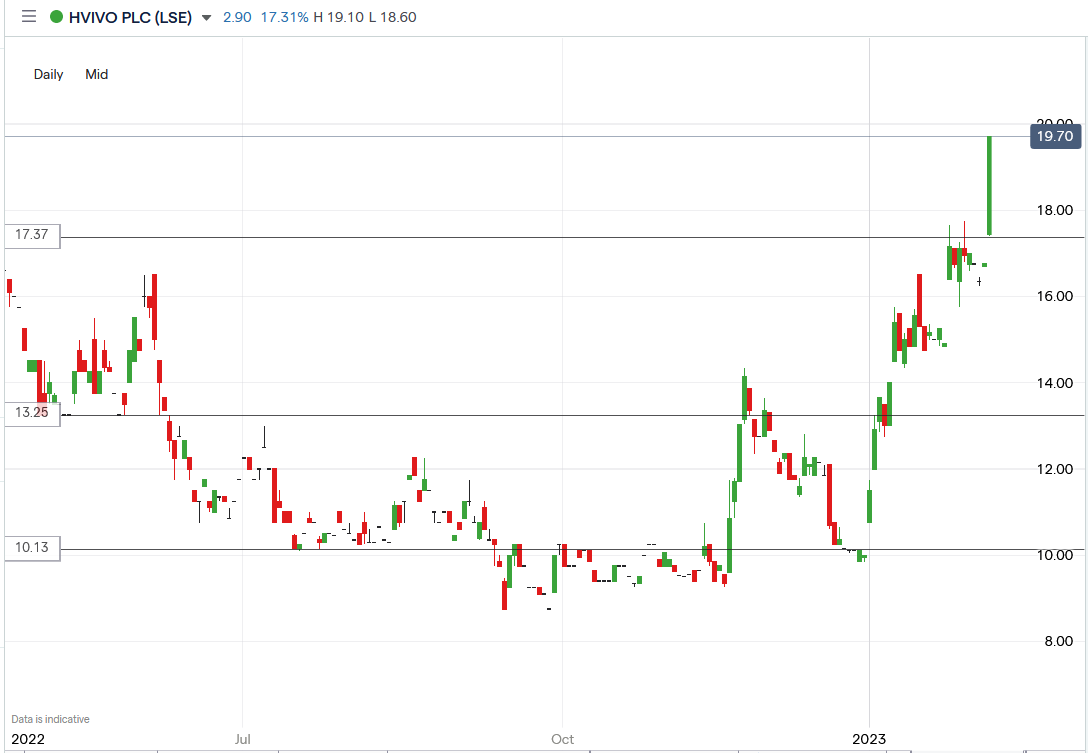Screen dimensions: 1088x753
Task: Click the Jul time axis label
Action: pyautogui.click(x=242, y=739)
